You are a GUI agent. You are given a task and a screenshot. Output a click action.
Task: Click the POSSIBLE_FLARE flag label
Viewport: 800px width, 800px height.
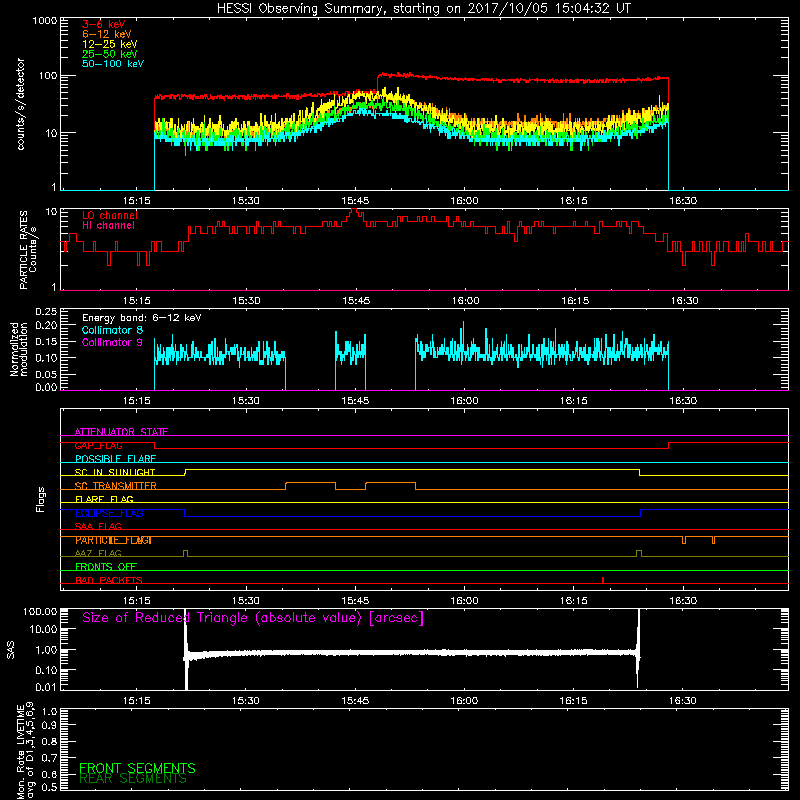[x=115, y=459]
